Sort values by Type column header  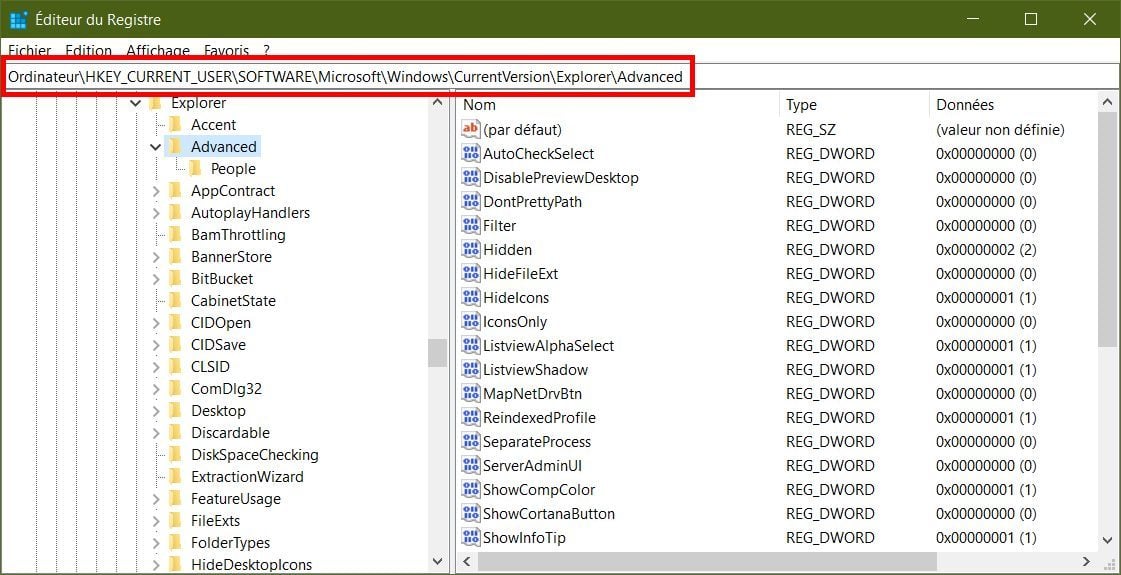(854, 104)
